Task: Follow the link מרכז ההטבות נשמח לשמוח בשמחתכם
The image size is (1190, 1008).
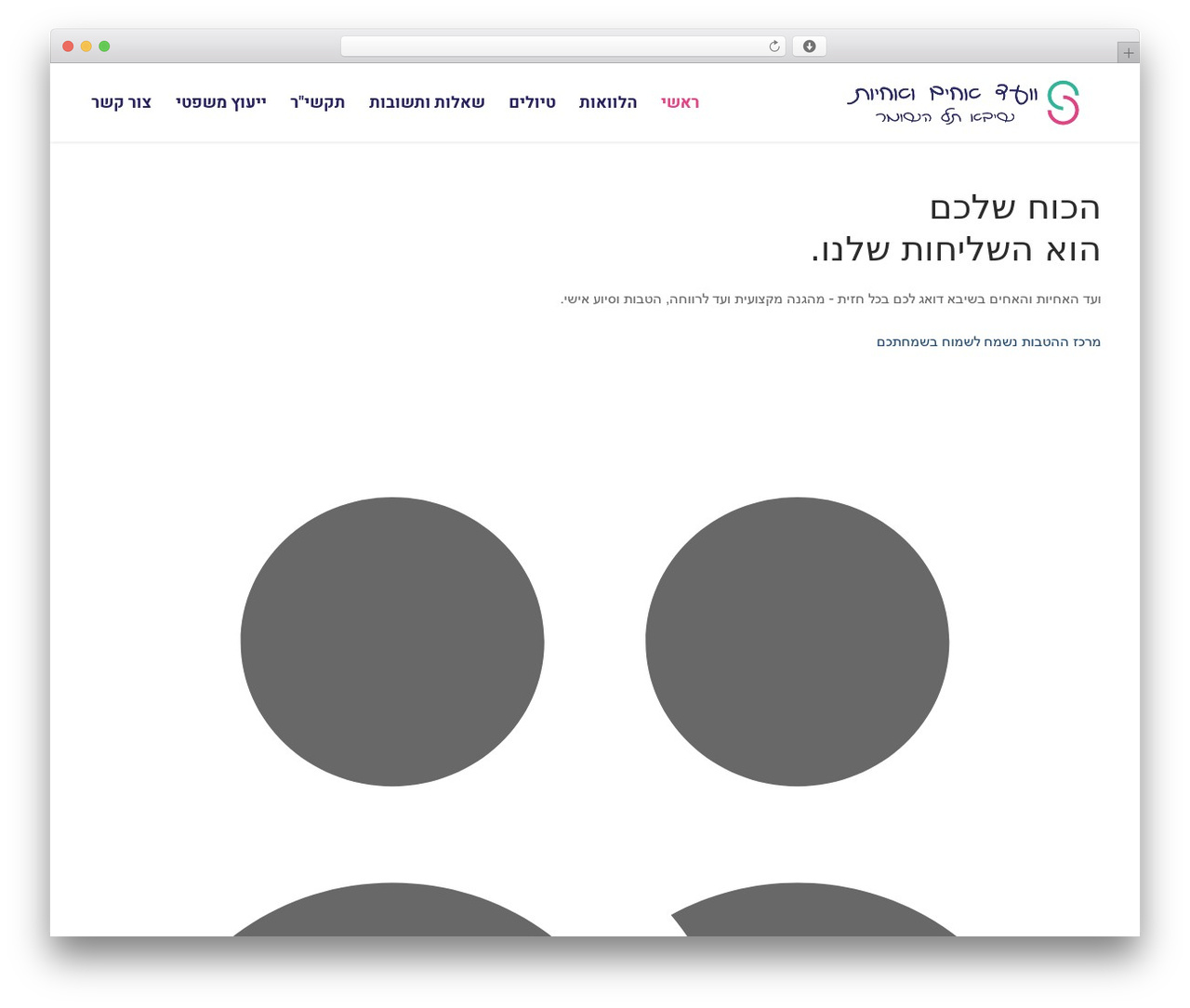Action: pos(988,342)
